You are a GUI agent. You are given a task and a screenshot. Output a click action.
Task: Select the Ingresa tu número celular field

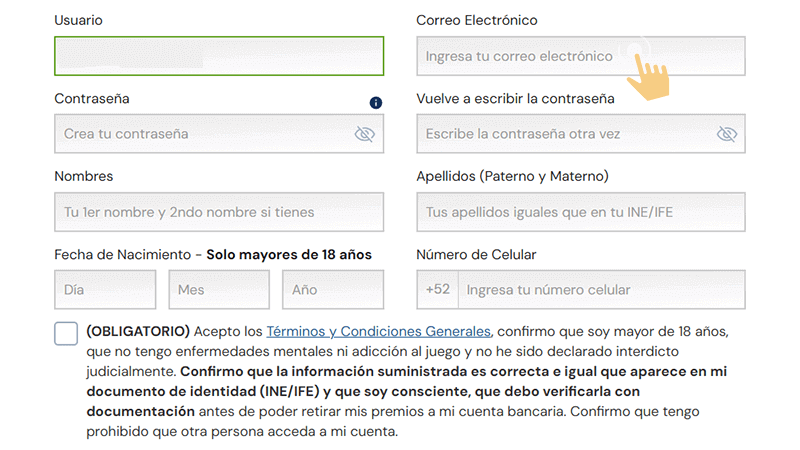pyautogui.click(x=600, y=290)
